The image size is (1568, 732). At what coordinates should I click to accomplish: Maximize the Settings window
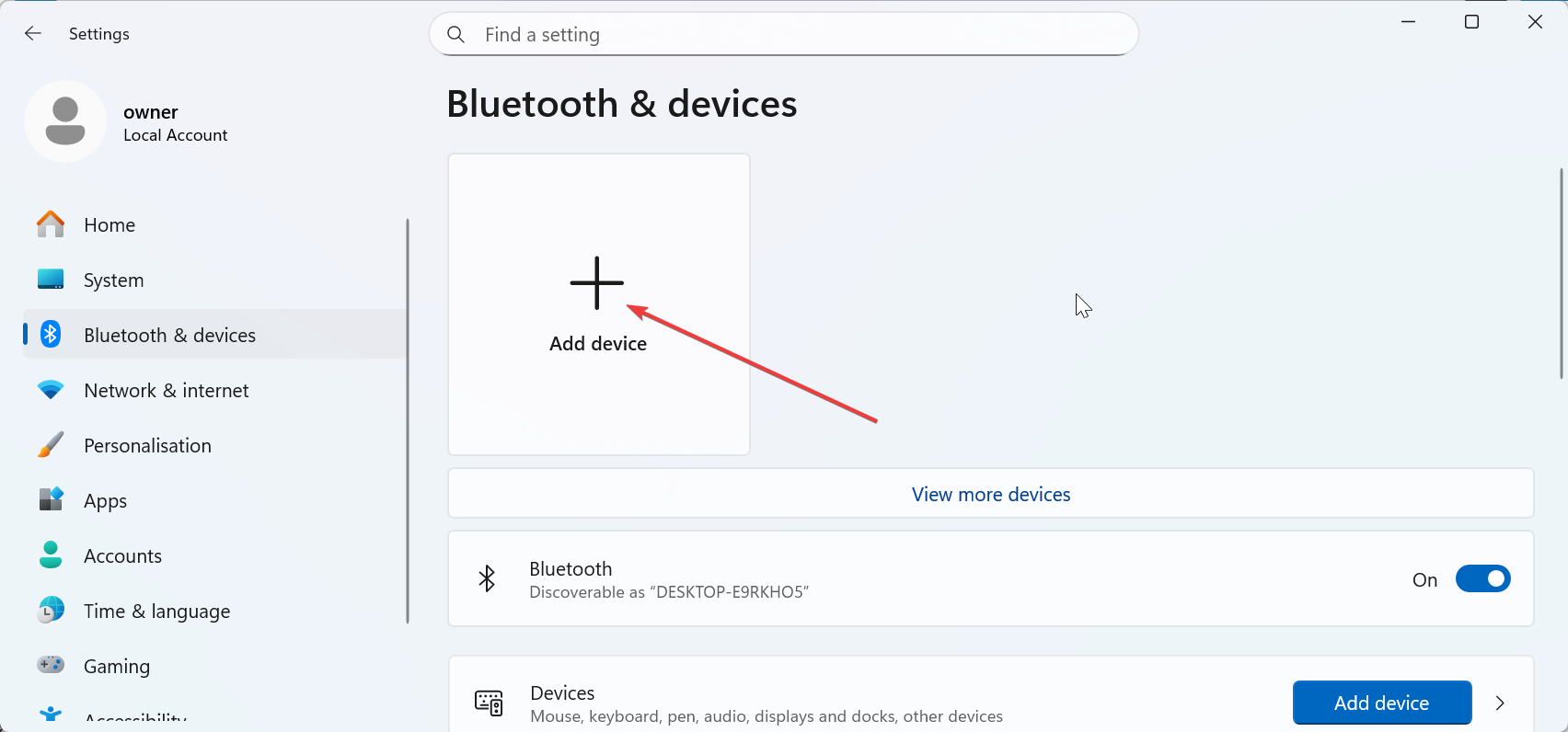point(1471,22)
